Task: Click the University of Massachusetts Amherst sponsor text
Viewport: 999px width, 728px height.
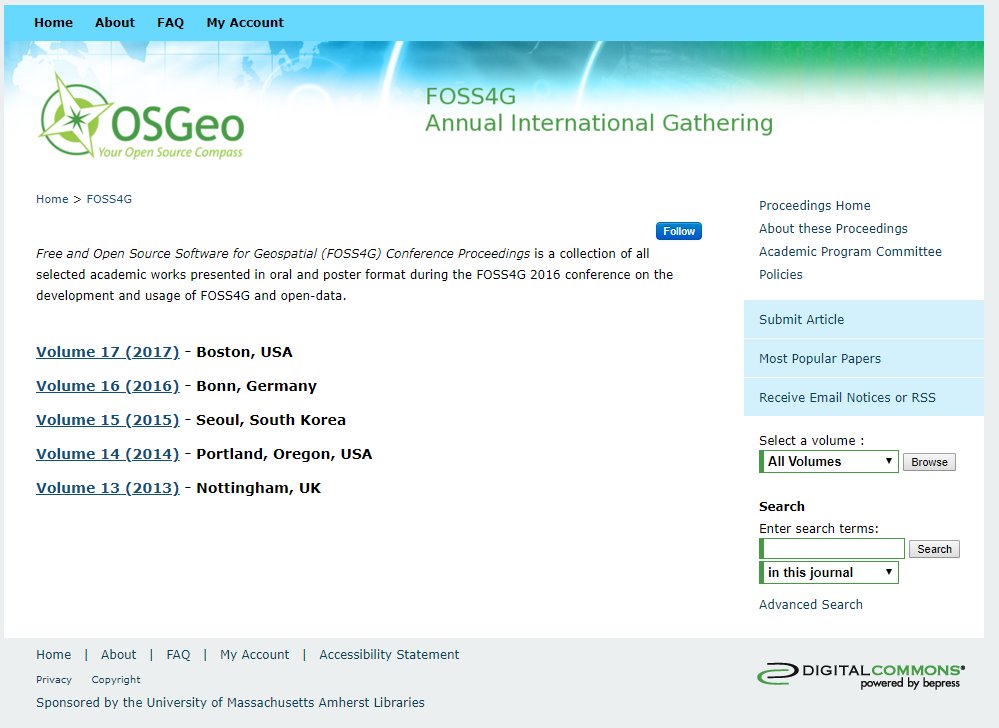Action: (230, 703)
